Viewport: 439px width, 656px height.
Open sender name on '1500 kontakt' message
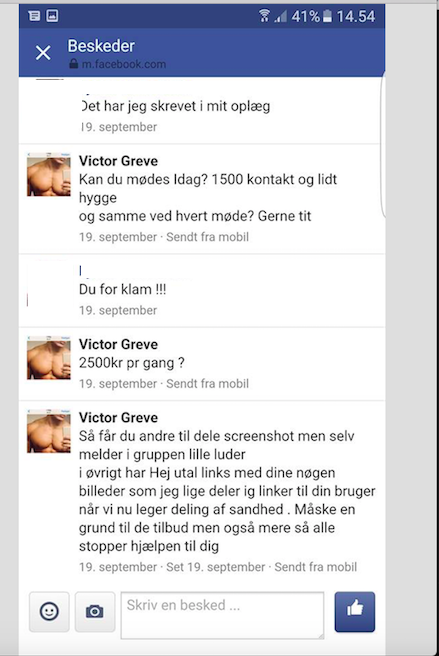click(x=118, y=161)
